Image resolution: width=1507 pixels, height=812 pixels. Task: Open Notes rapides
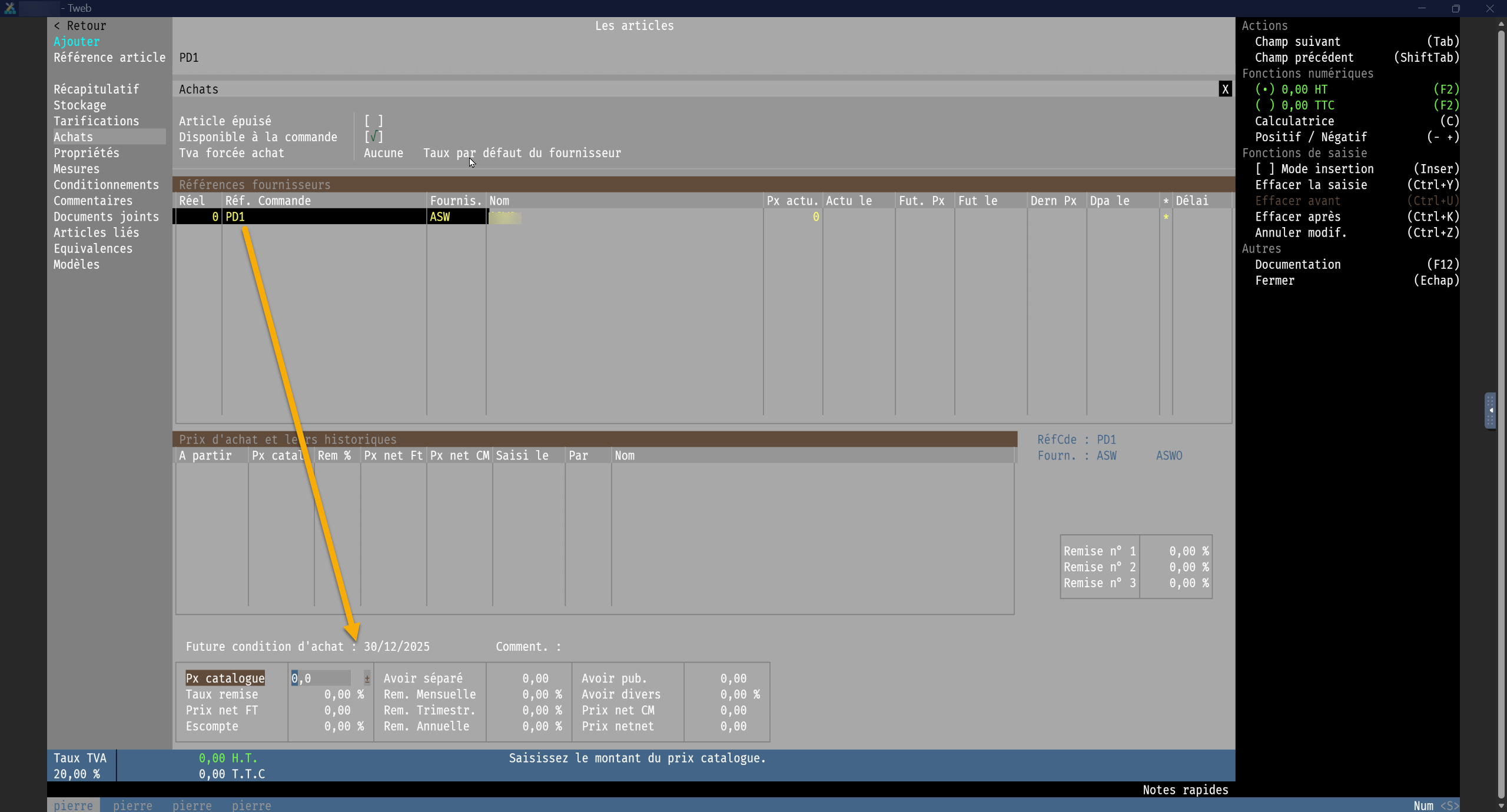pos(1185,790)
